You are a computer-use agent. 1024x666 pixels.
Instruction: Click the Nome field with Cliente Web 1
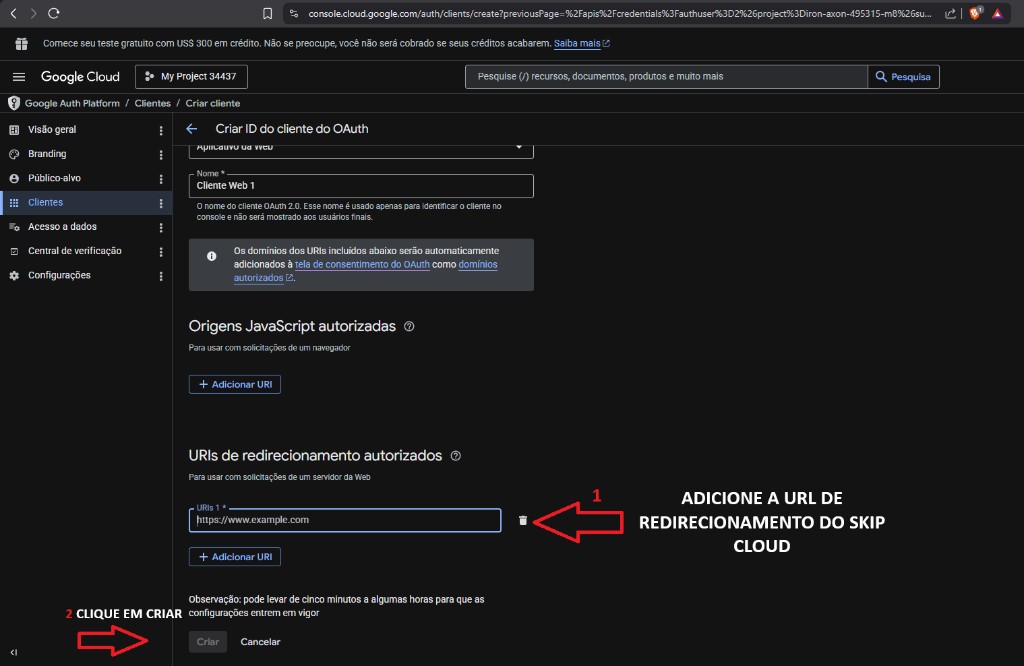(x=361, y=186)
